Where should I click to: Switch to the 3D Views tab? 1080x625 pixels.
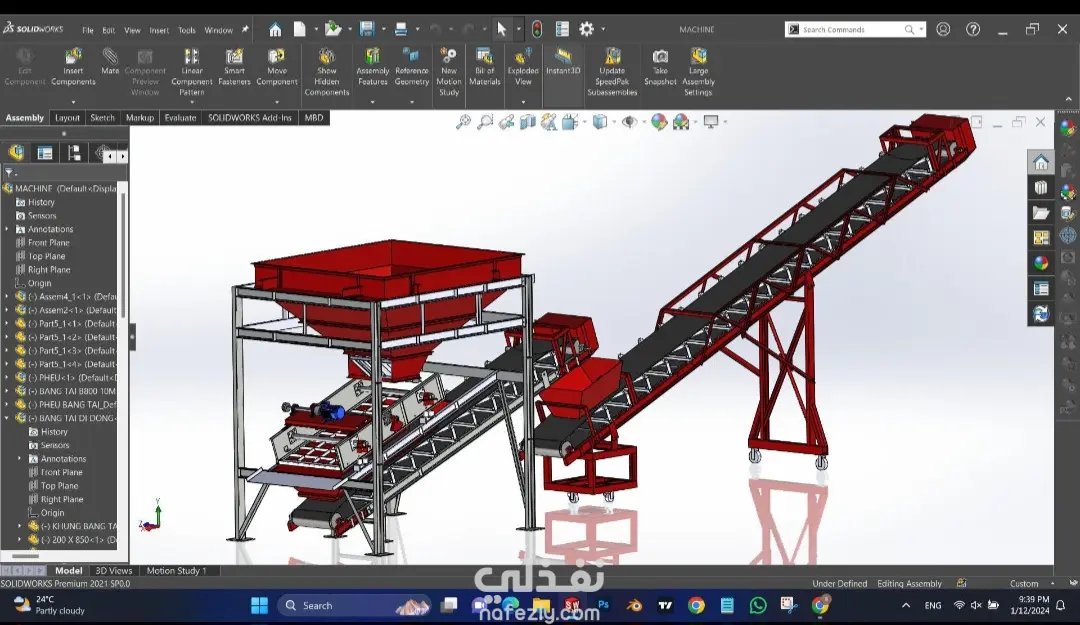click(114, 571)
